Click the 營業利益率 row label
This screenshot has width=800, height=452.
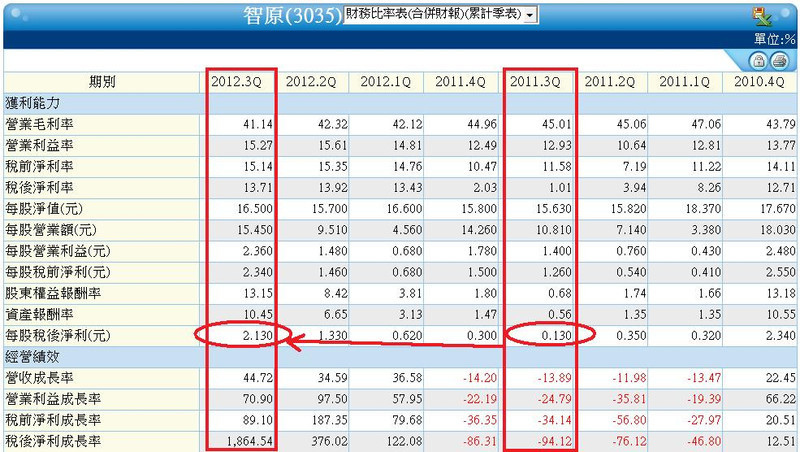click(39, 145)
